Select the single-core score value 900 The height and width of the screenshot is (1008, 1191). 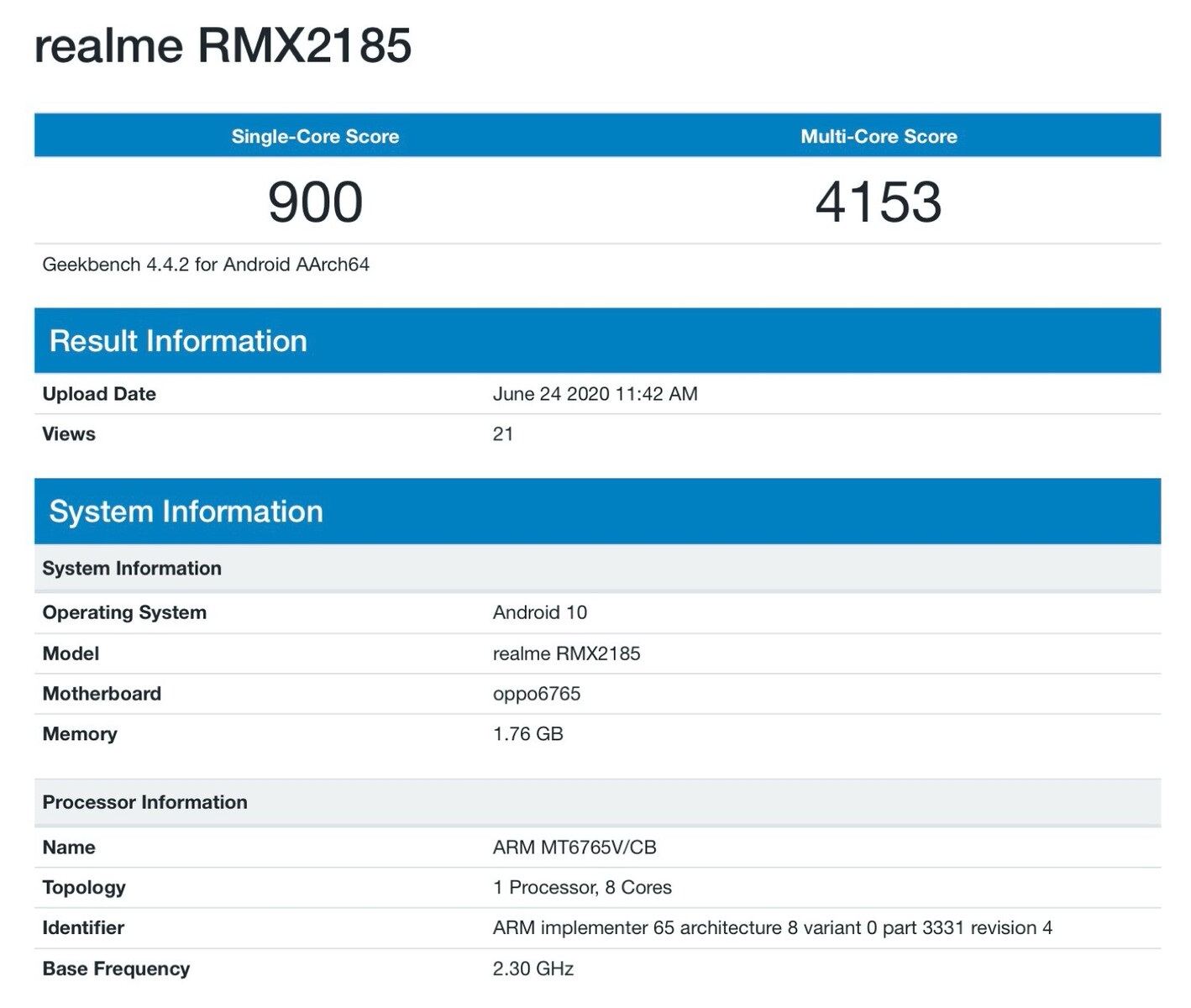315,202
